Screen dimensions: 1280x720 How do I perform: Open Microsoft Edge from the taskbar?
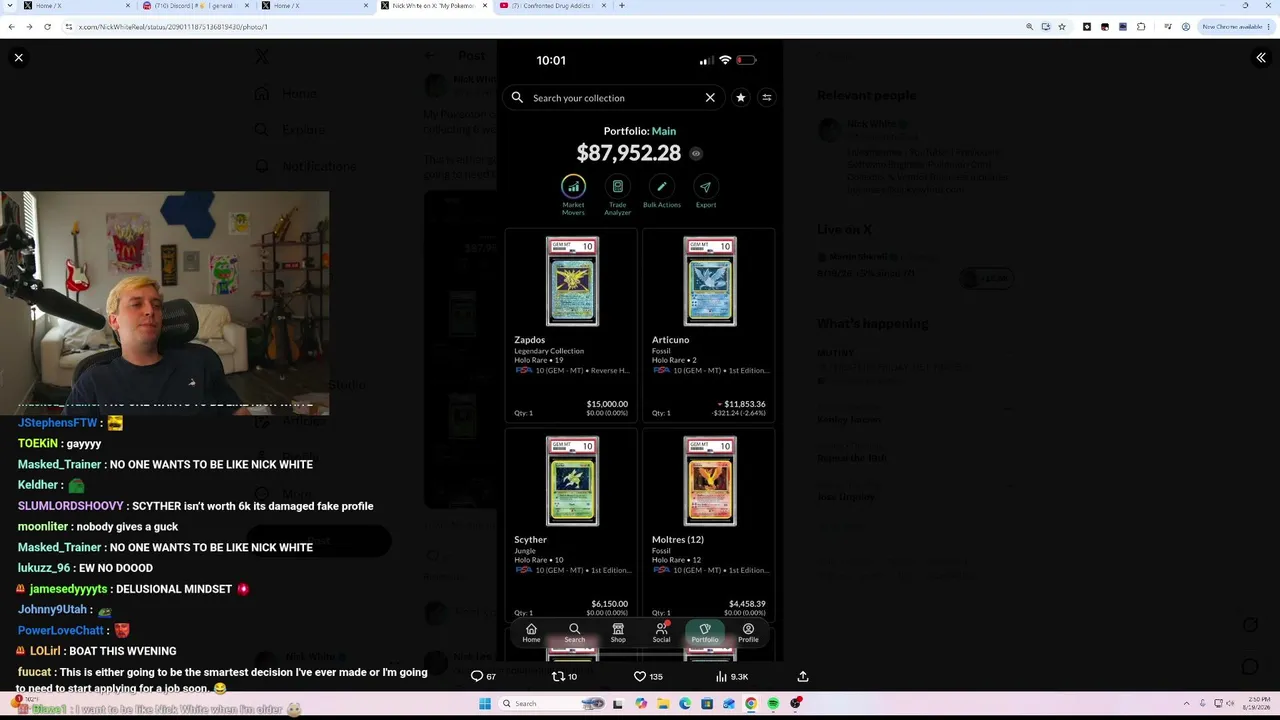[685, 704]
